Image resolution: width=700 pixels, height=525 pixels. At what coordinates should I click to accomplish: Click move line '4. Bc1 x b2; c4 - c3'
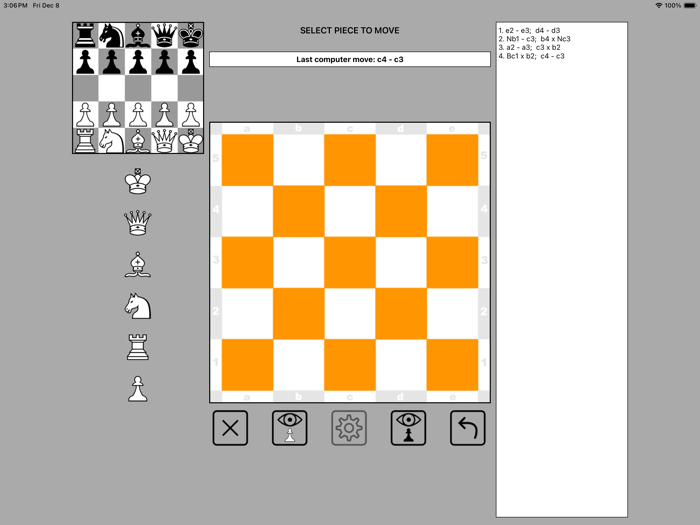[531, 56]
